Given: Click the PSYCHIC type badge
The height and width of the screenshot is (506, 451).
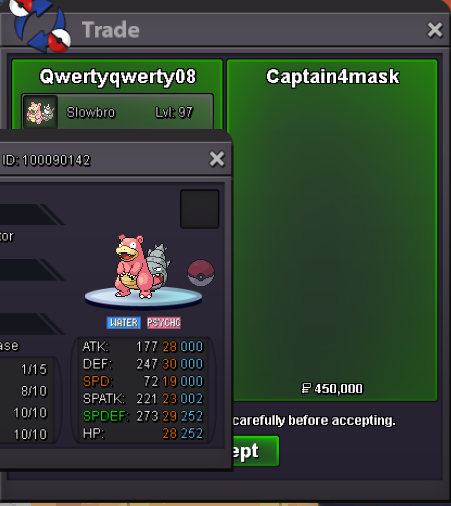Looking at the screenshot, I should [164, 323].
